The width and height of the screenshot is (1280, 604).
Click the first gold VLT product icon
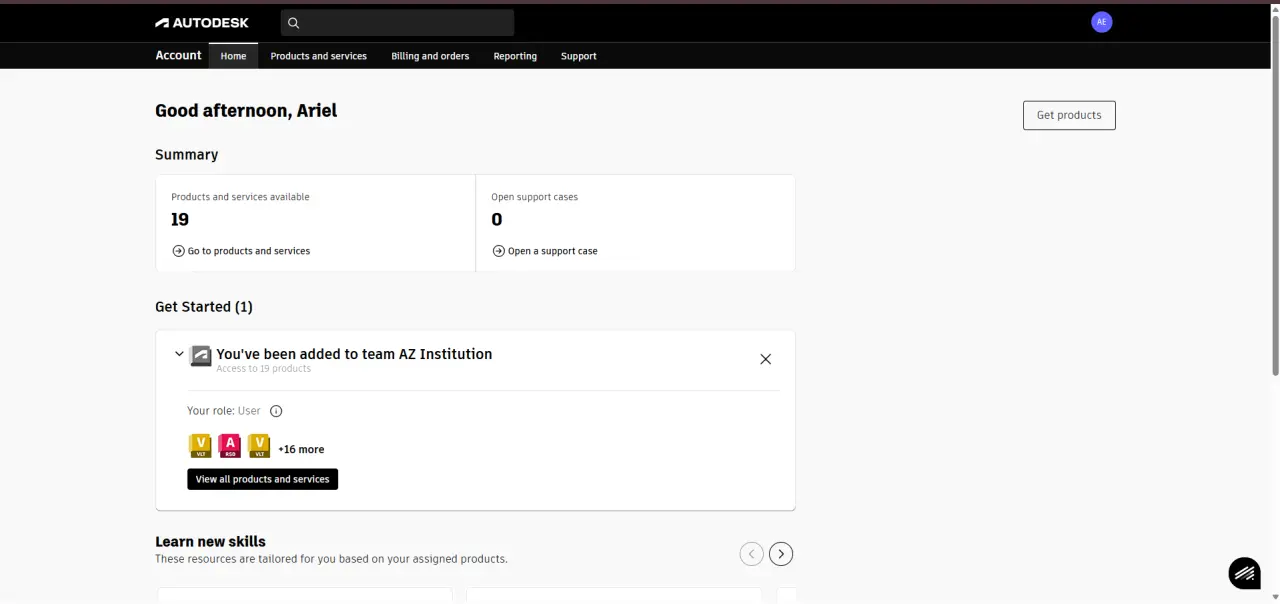[x=200, y=446]
